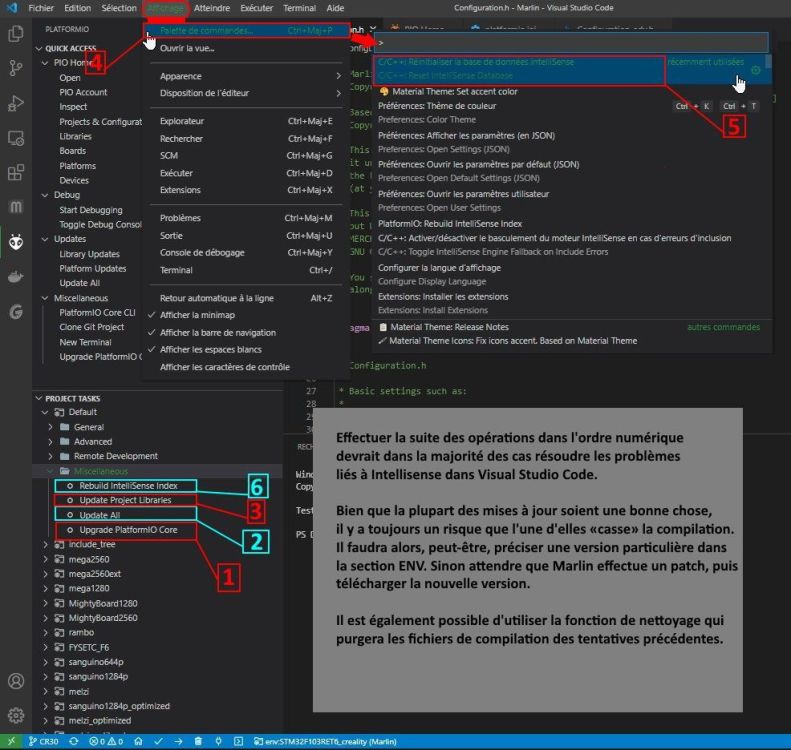Expand the Remote Development folder
The image size is (791, 750).
50,456
